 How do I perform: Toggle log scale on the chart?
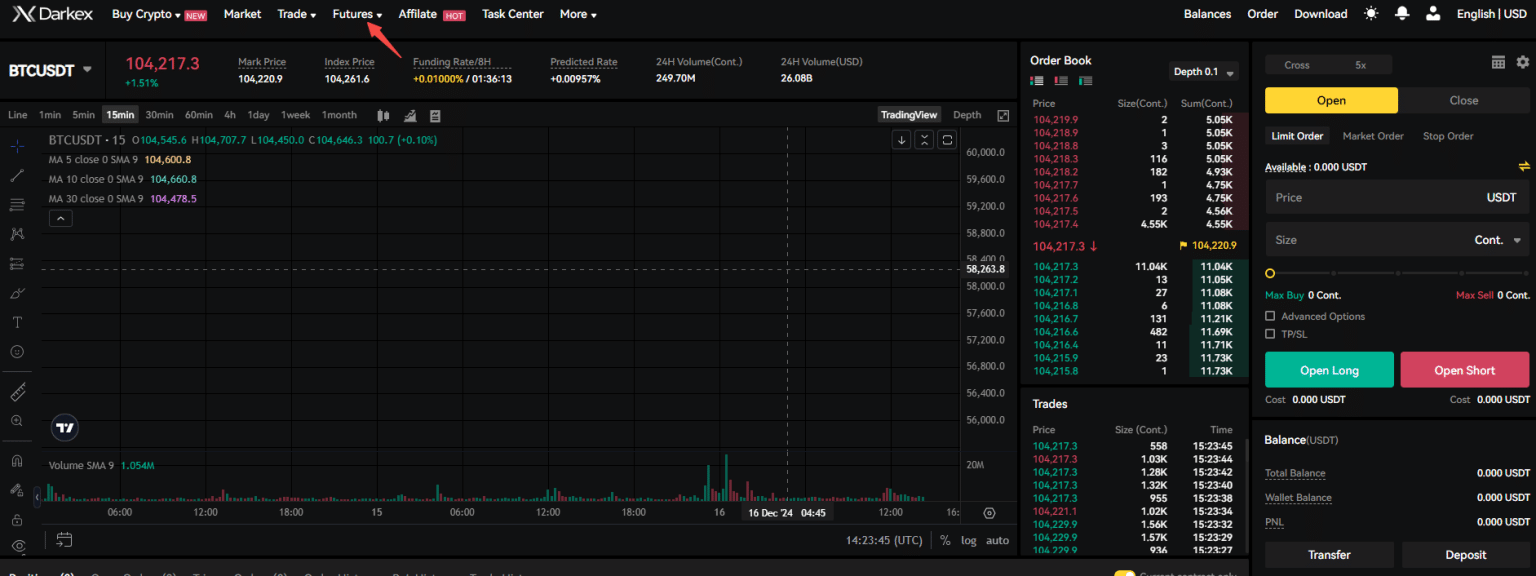968,540
